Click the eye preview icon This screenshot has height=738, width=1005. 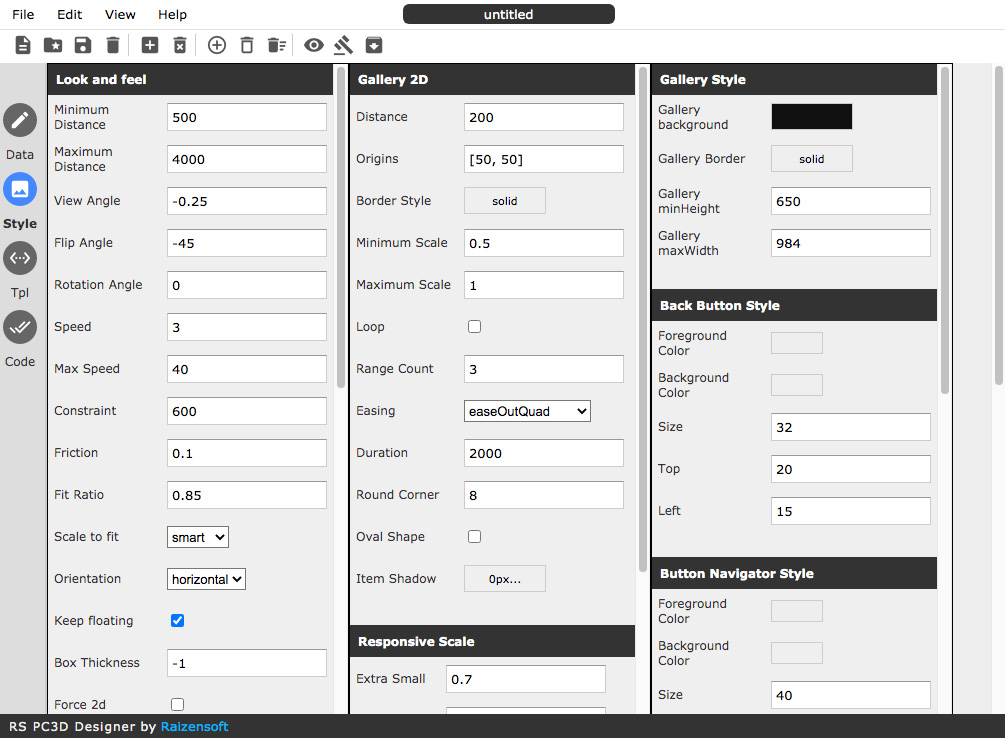point(314,45)
